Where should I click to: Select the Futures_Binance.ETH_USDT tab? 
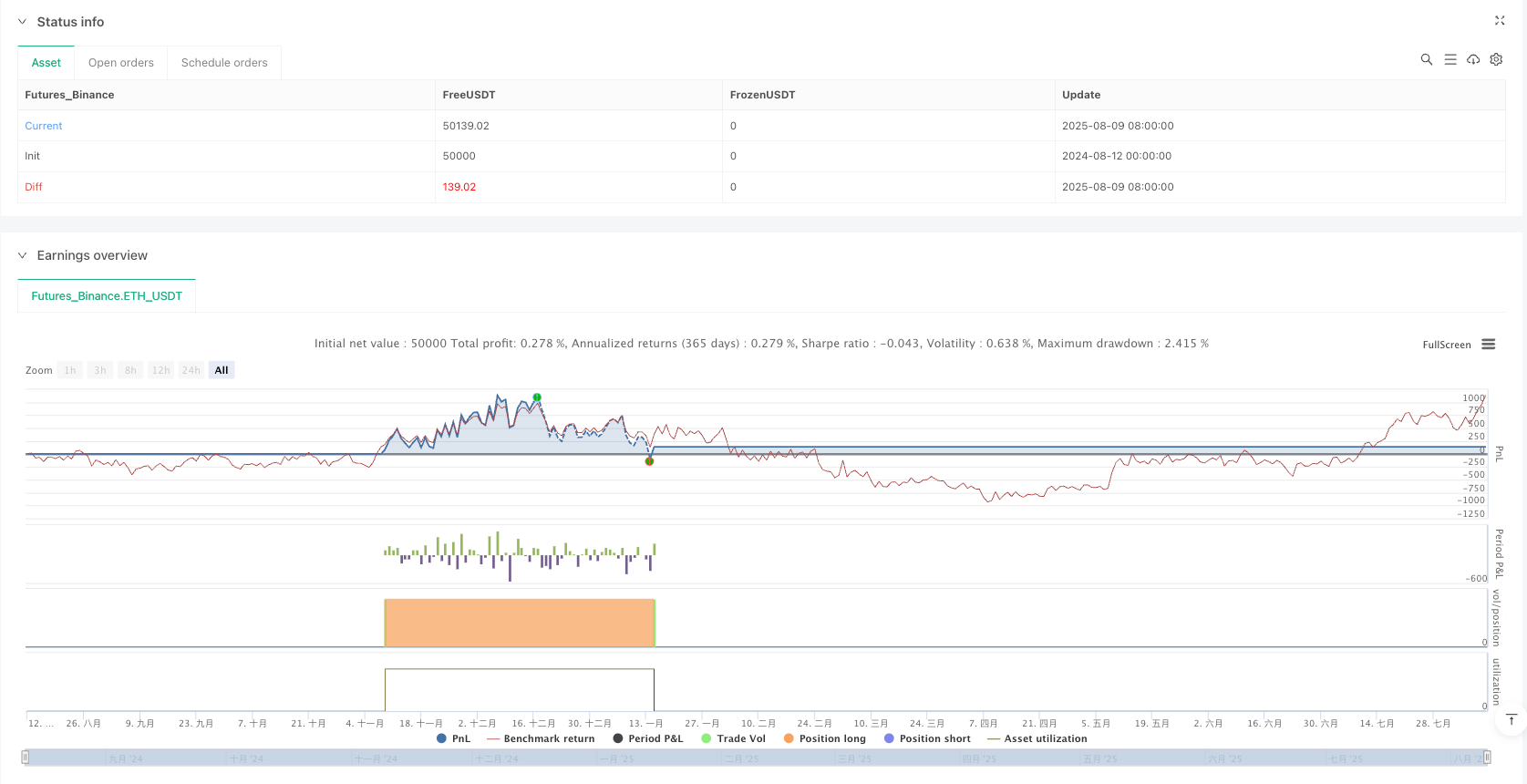coord(107,296)
